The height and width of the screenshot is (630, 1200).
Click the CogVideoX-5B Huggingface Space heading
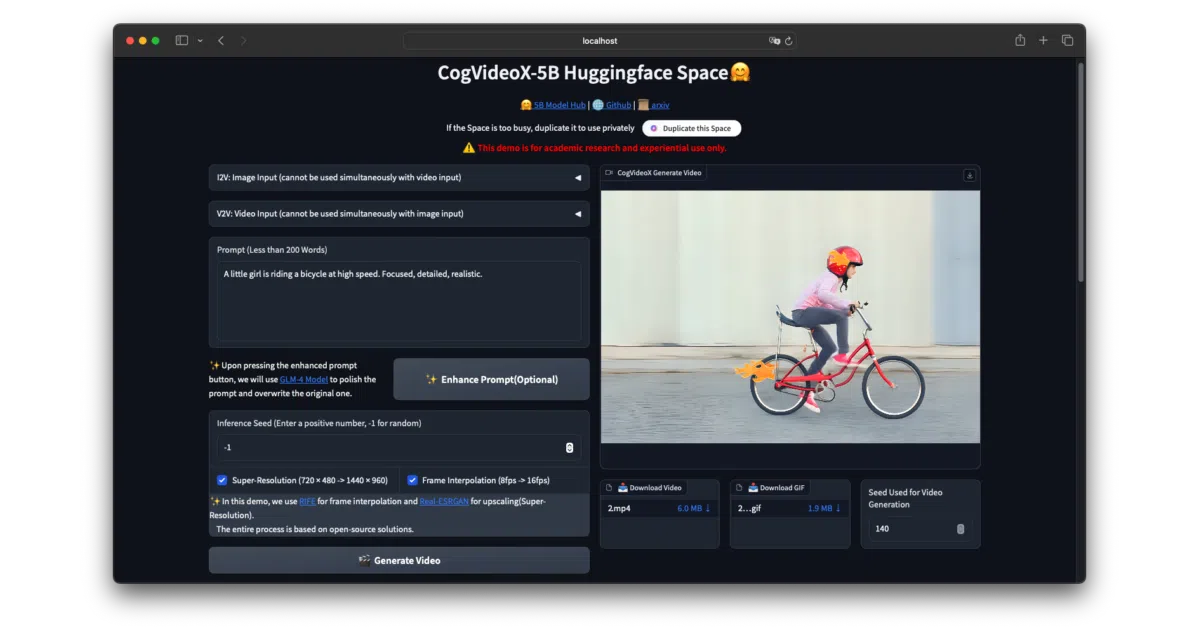pyautogui.click(x=594, y=73)
